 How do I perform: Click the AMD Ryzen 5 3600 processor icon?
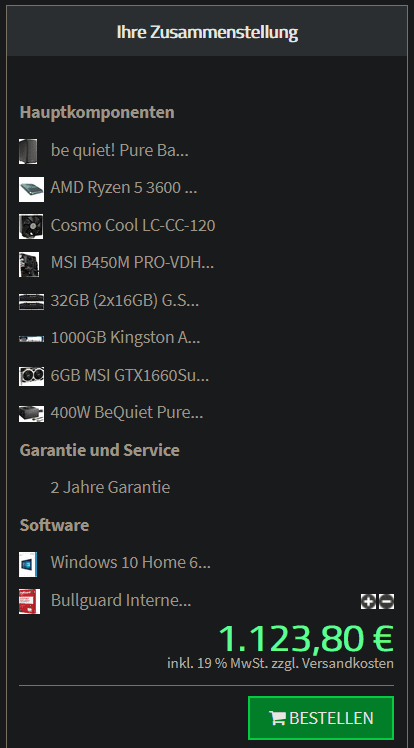[31, 189]
